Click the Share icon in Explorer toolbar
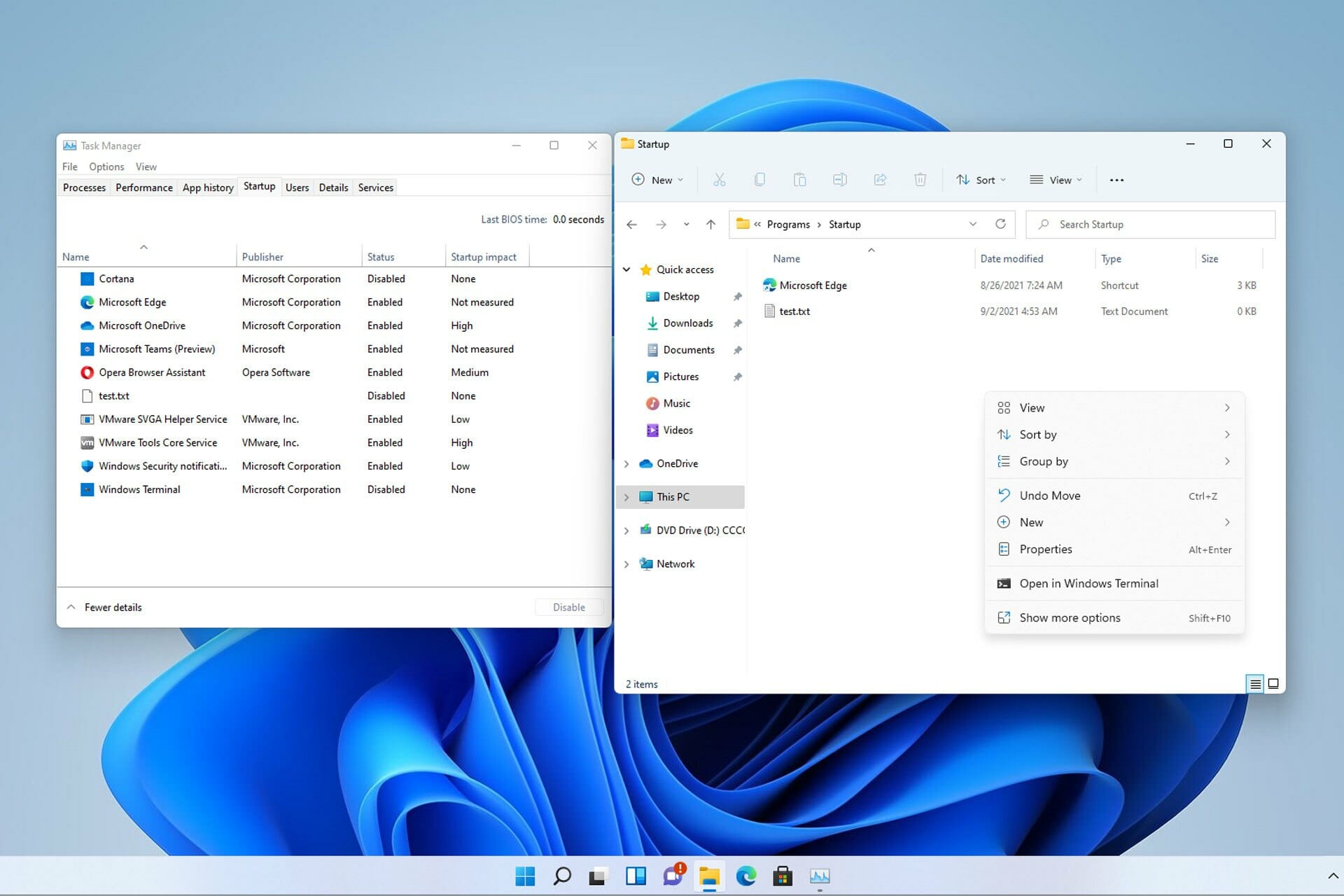 click(880, 180)
